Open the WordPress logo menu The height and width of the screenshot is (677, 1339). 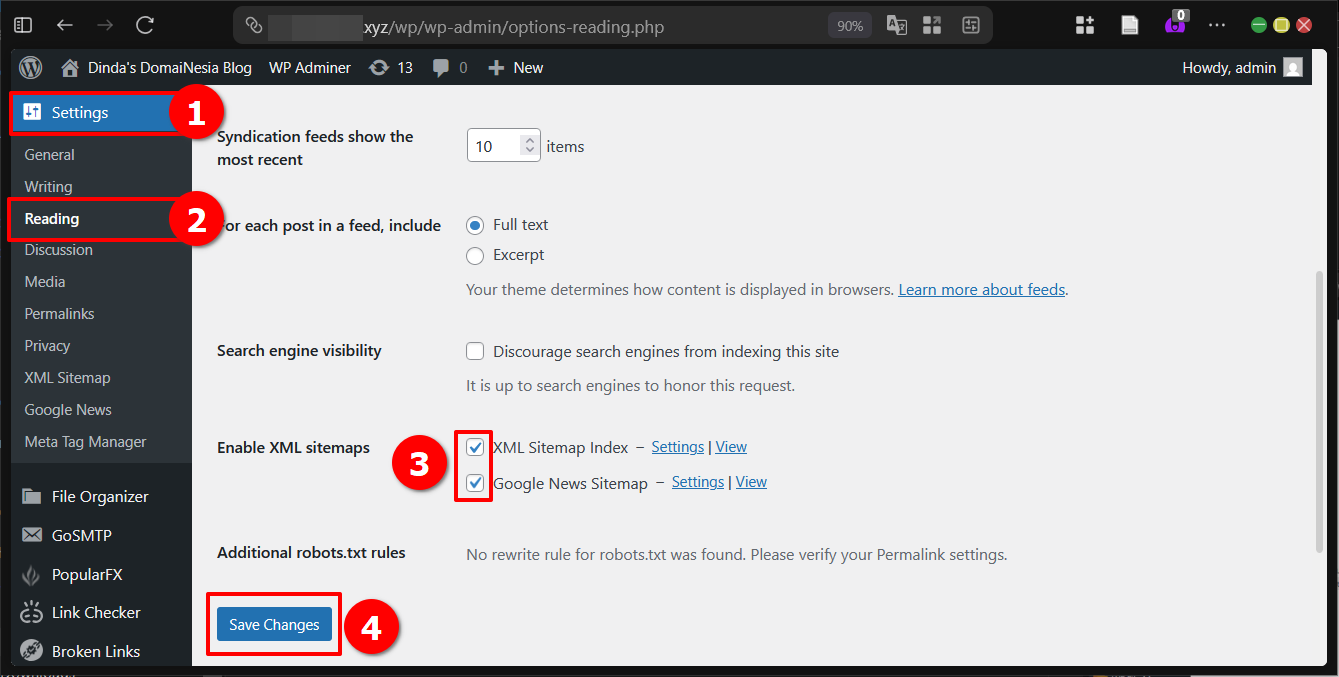(x=30, y=67)
